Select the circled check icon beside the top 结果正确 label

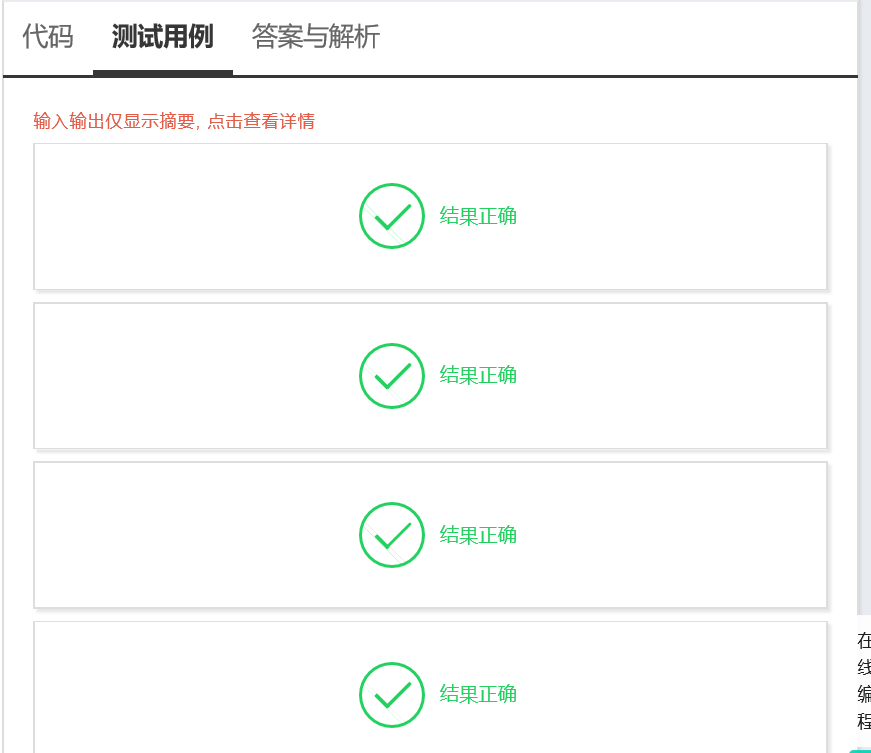click(391, 216)
